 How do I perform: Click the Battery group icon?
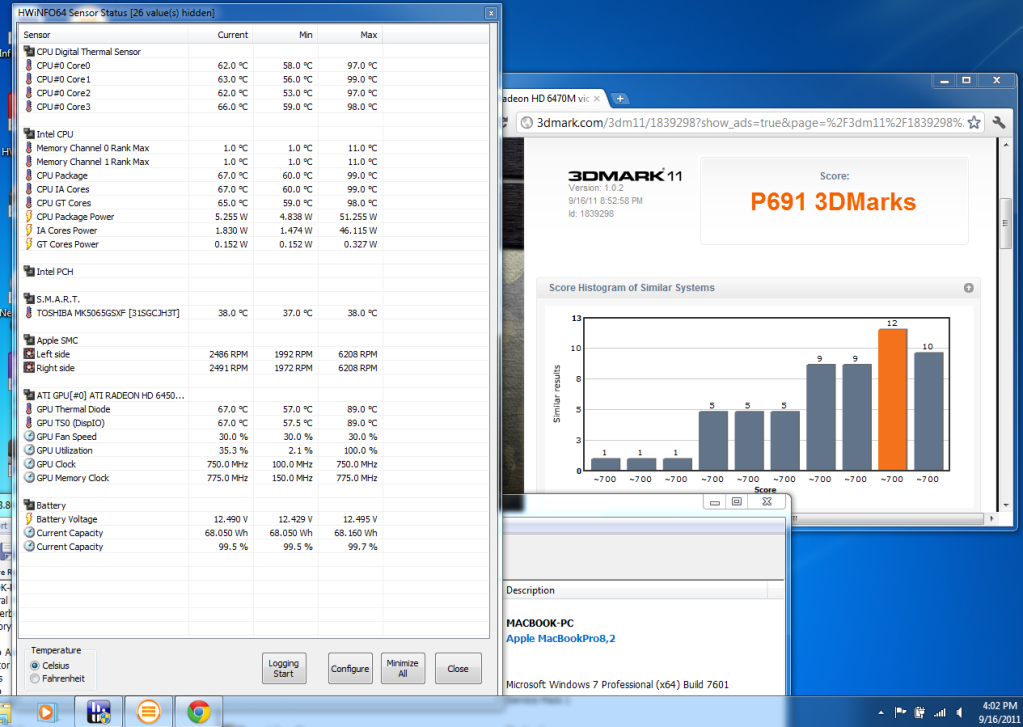coord(29,504)
